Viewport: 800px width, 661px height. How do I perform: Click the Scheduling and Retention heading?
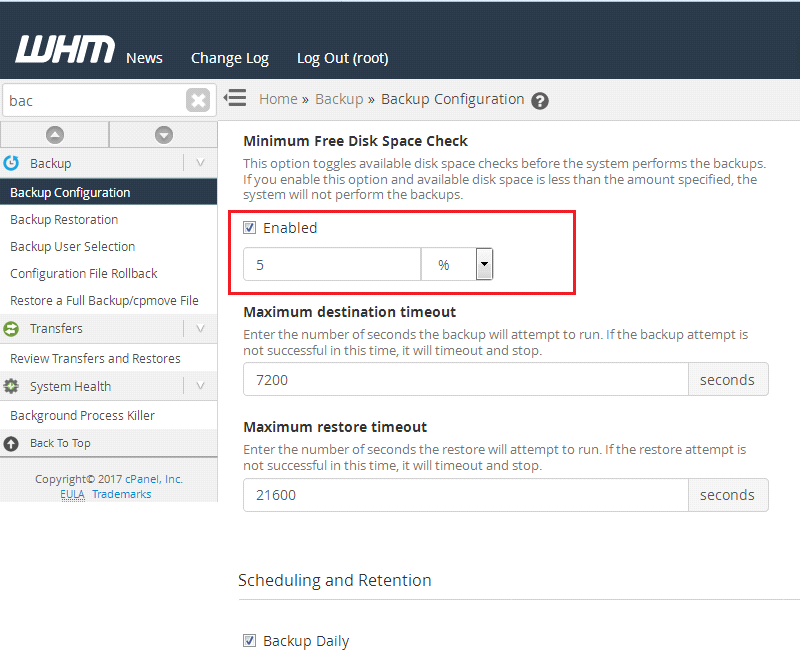point(335,580)
